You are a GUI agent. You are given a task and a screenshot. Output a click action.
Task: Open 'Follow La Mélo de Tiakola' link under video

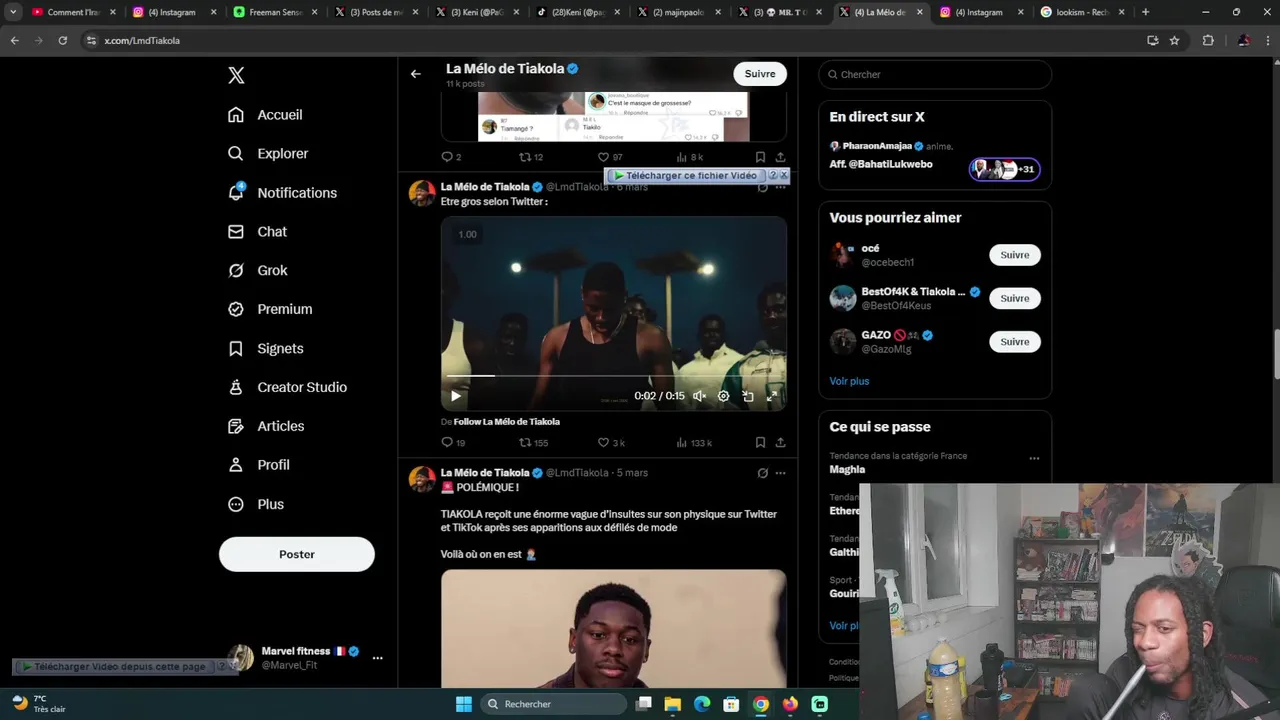point(507,422)
